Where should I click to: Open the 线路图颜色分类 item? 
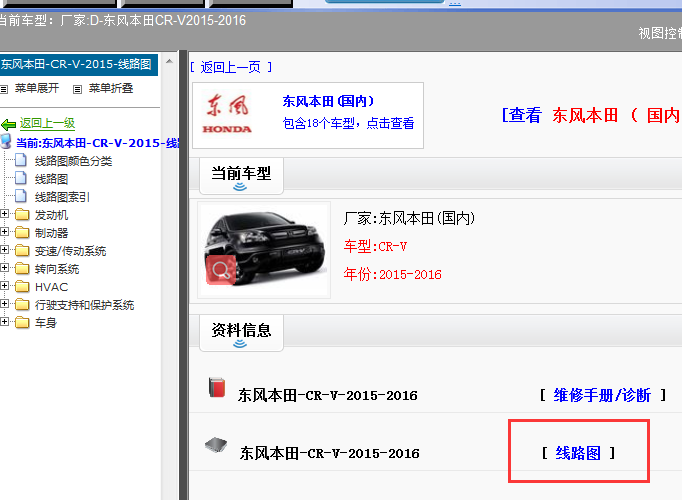click(74, 161)
